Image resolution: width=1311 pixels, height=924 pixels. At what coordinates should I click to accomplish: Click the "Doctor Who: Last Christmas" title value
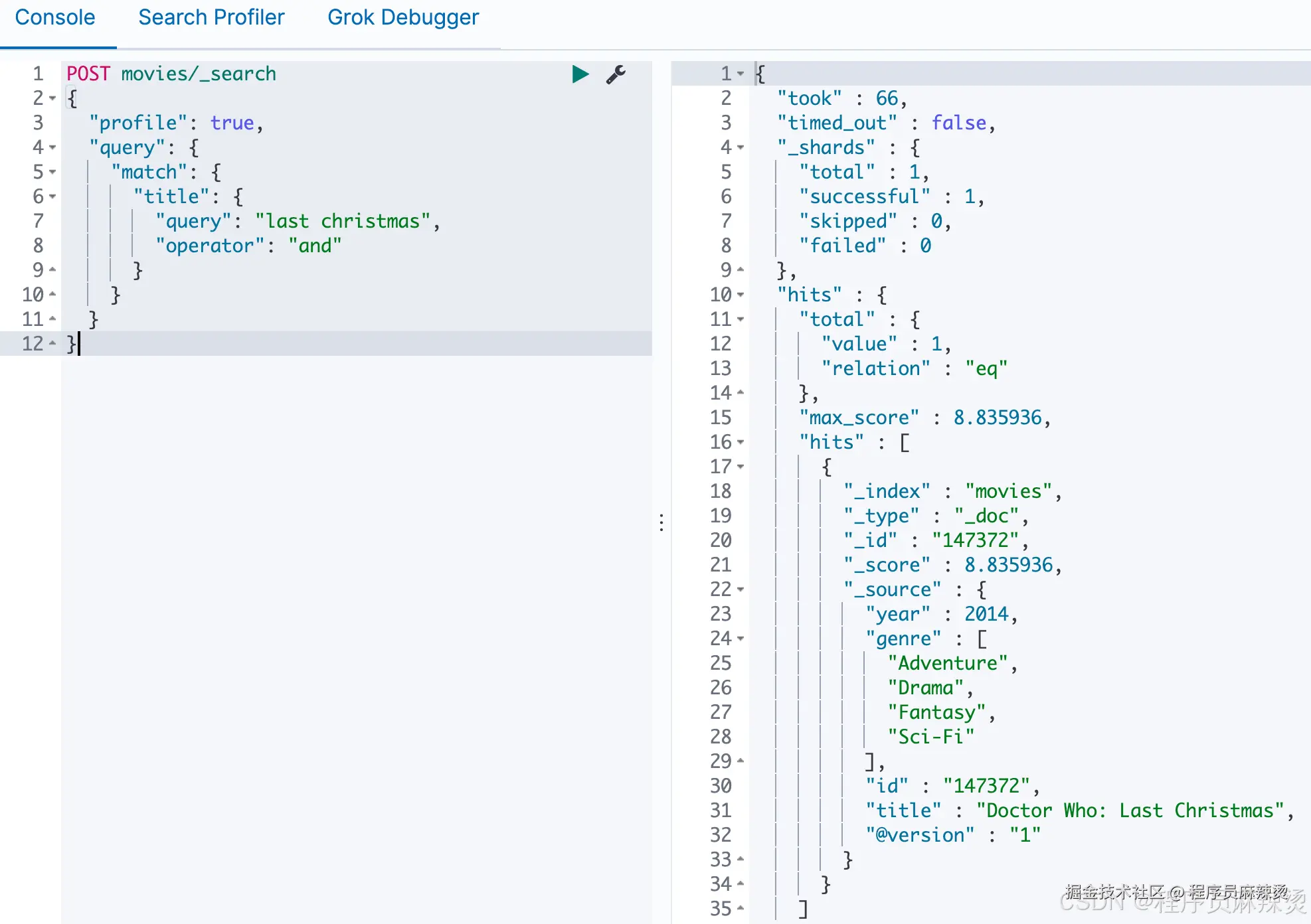(1129, 810)
